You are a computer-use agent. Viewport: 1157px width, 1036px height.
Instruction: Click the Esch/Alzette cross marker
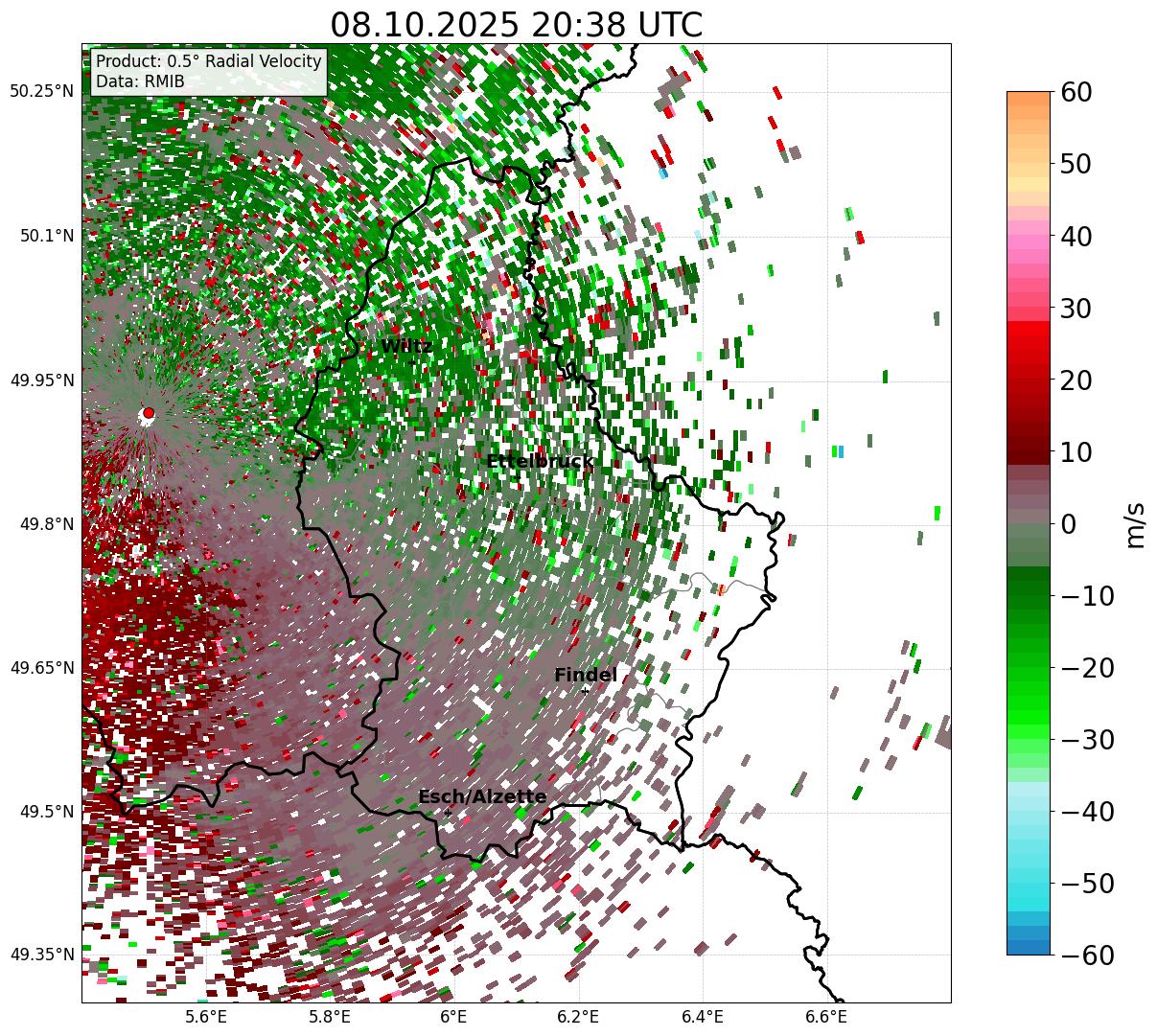coord(448,813)
